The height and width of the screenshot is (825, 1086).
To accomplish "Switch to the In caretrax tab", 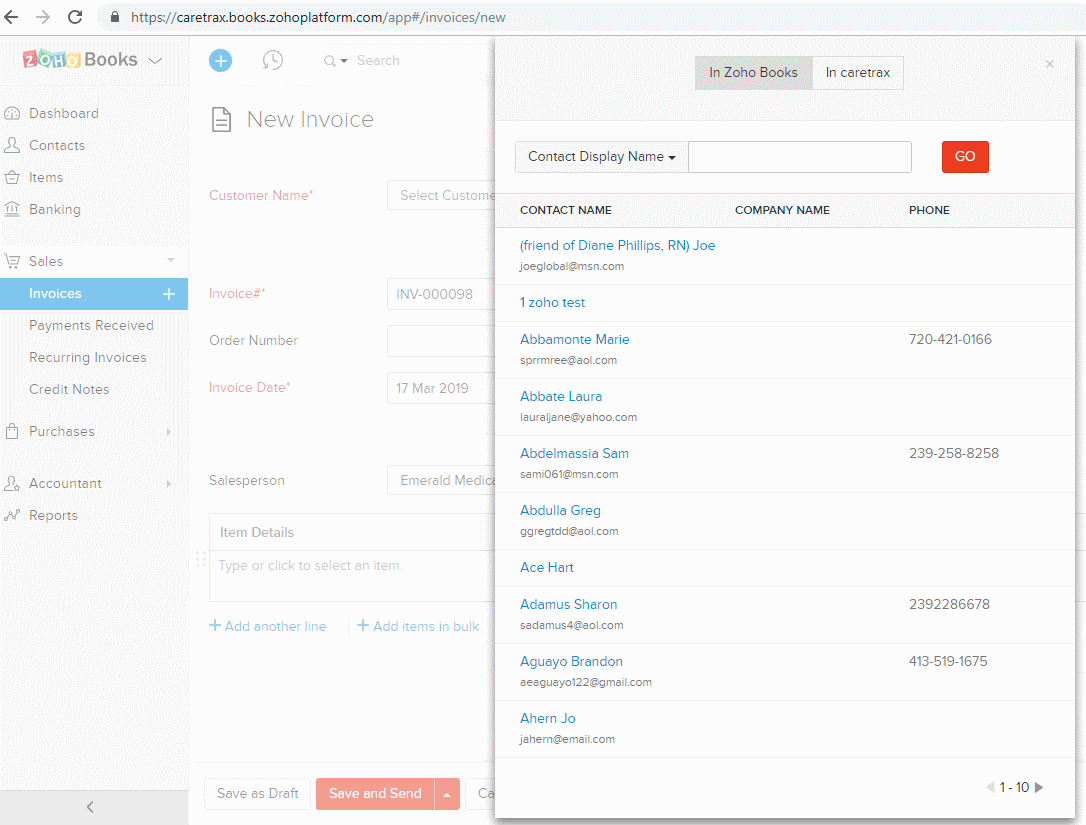I will [x=857, y=73].
